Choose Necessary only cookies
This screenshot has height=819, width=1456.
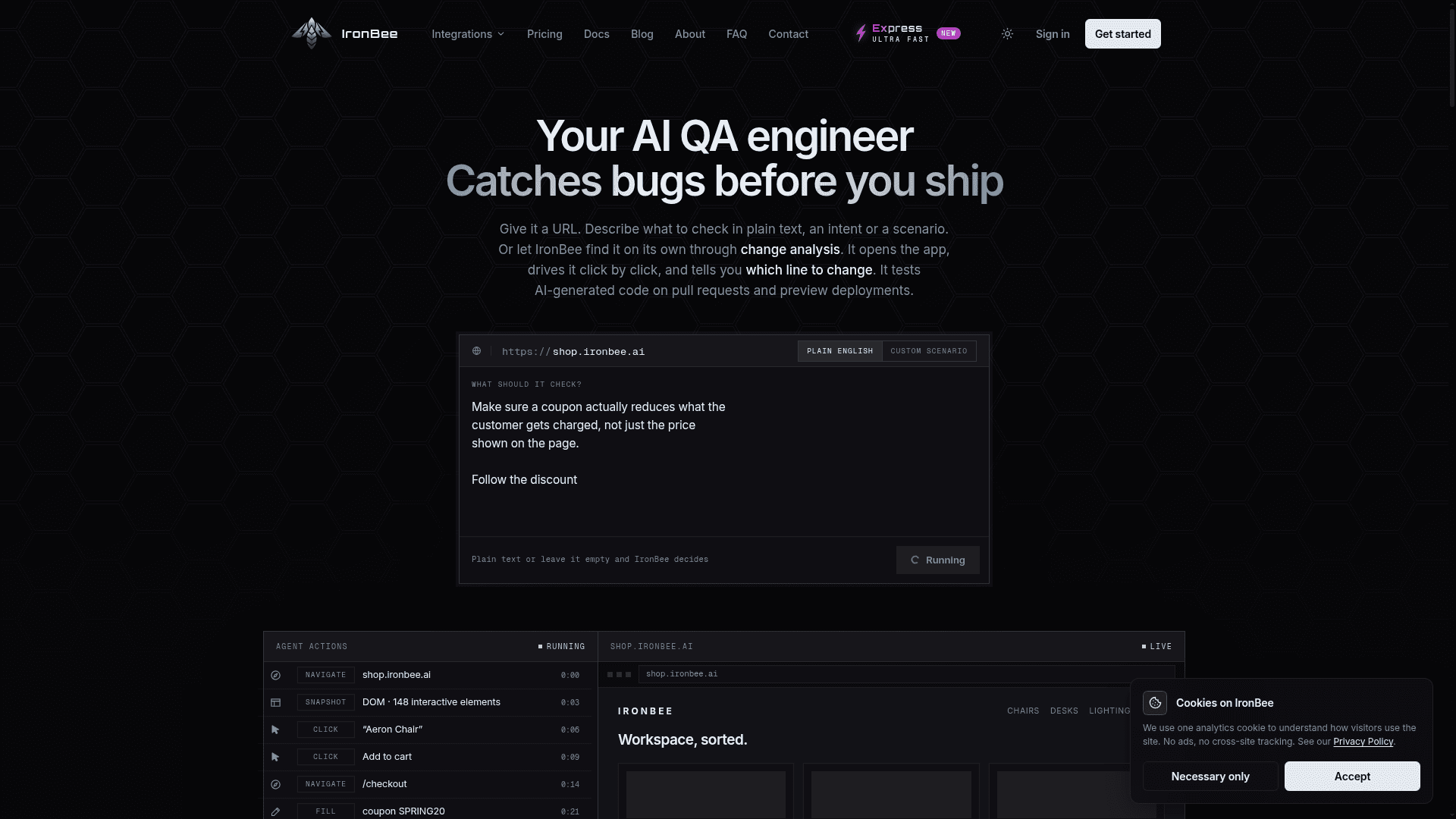1210,777
